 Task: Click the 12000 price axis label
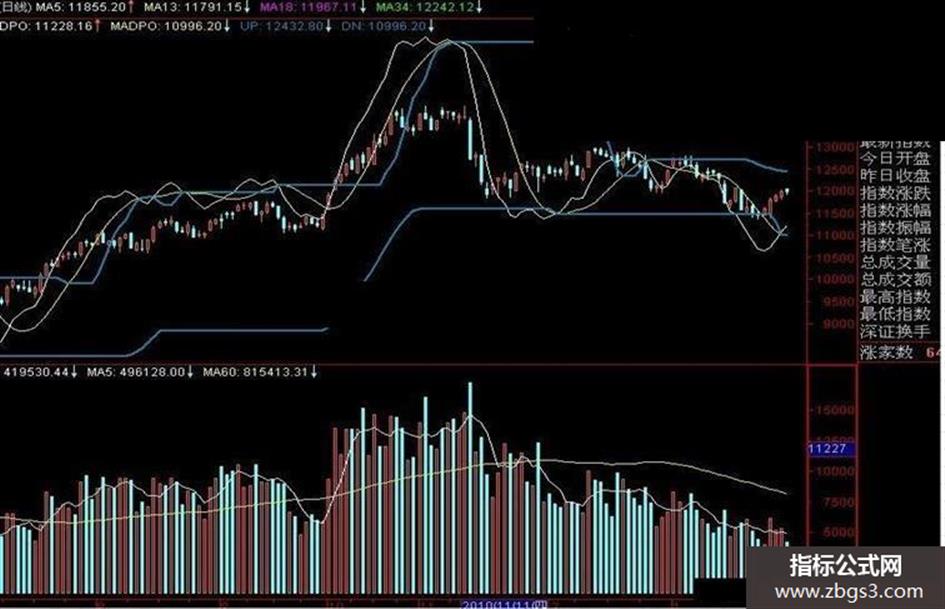[x=835, y=192]
